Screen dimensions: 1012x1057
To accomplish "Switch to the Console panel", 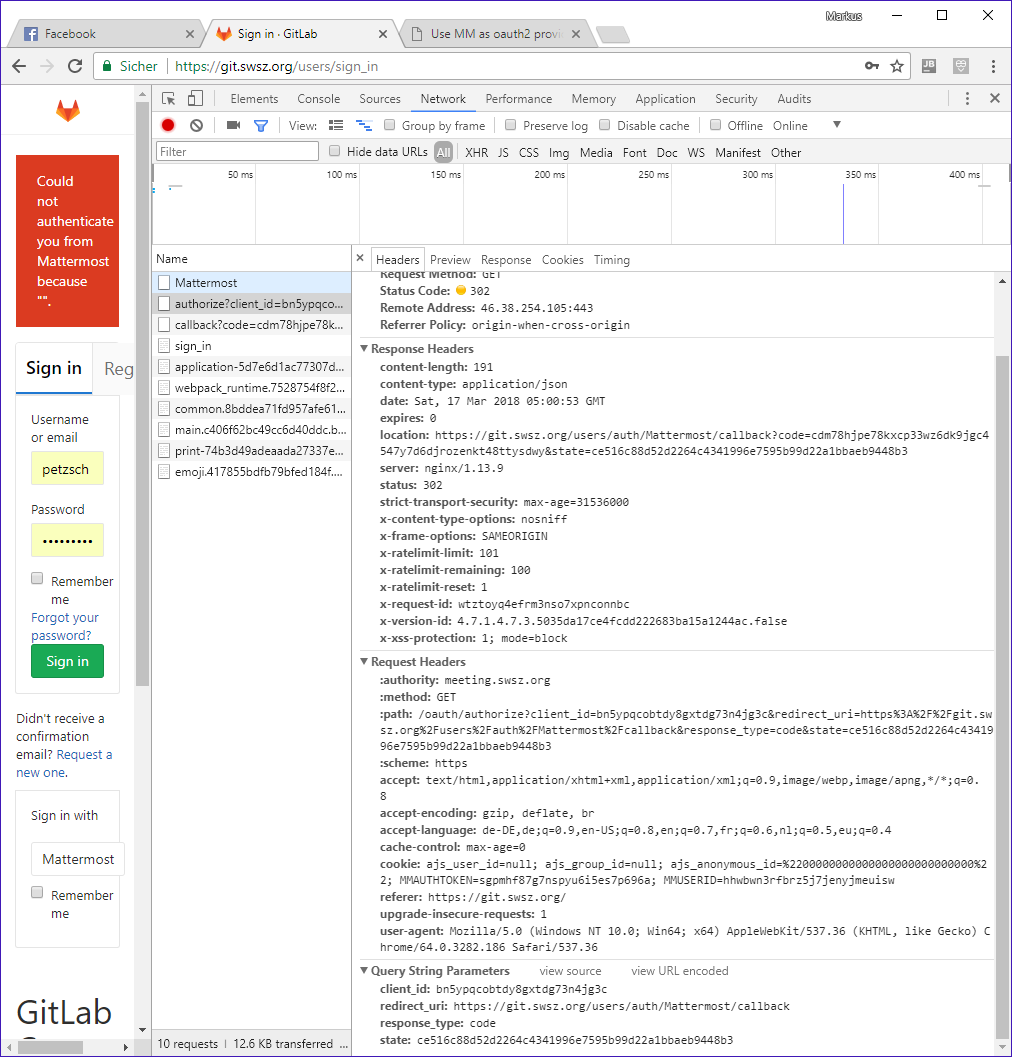I will pyautogui.click(x=319, y=98).
